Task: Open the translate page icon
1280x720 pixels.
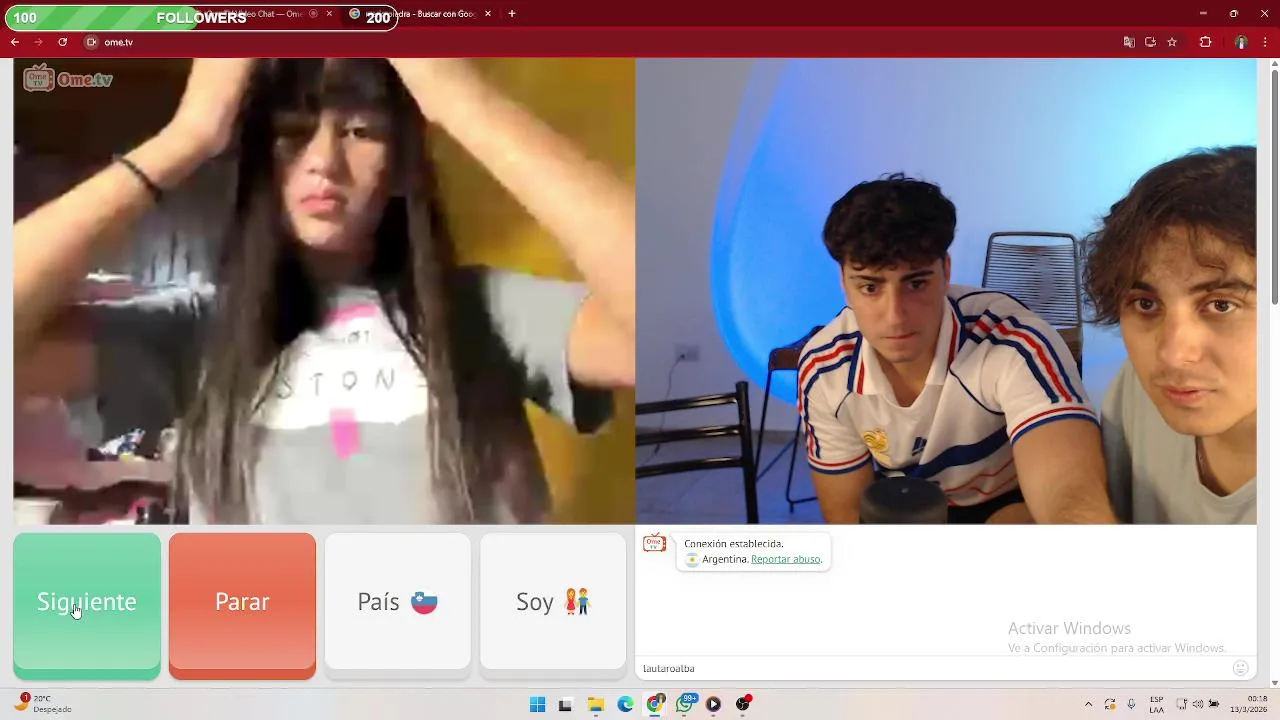Action: (x=1129, y=42)
